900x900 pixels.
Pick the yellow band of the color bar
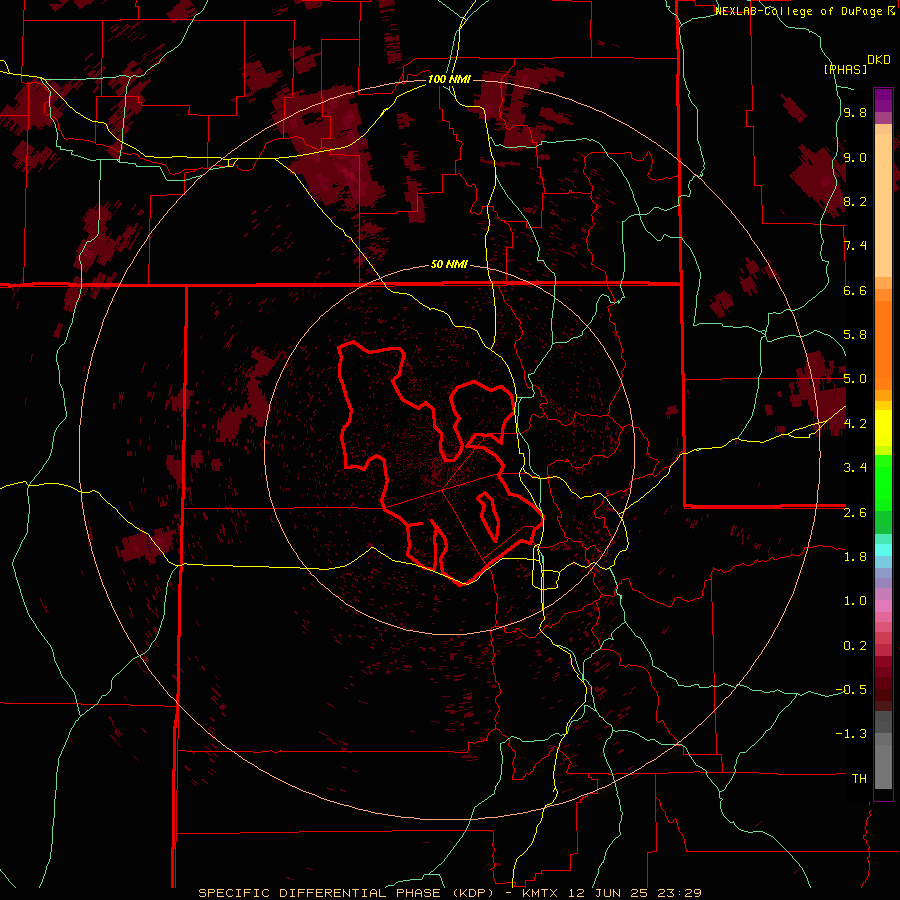(x=883, y=428)
